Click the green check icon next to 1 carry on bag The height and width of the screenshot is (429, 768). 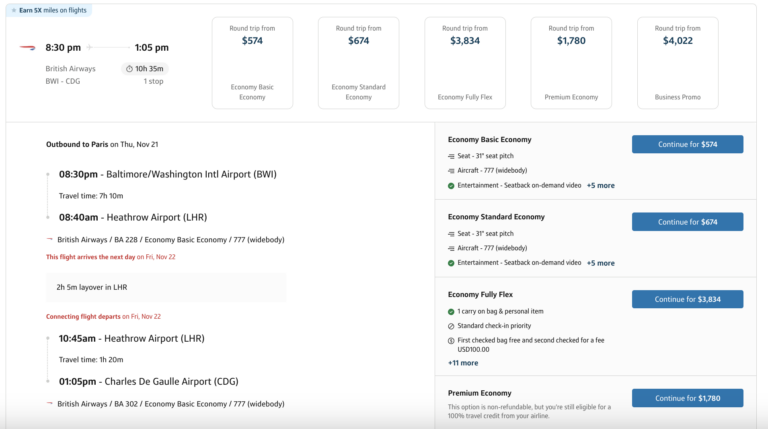tap(451, 312)
